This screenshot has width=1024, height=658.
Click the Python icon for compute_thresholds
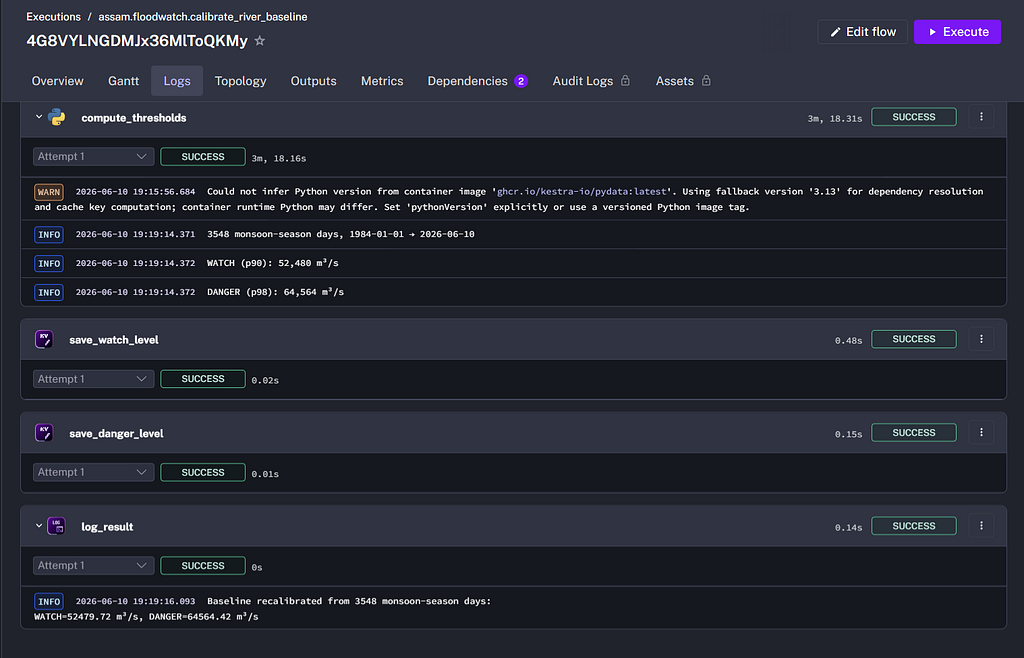coord(57,118)
